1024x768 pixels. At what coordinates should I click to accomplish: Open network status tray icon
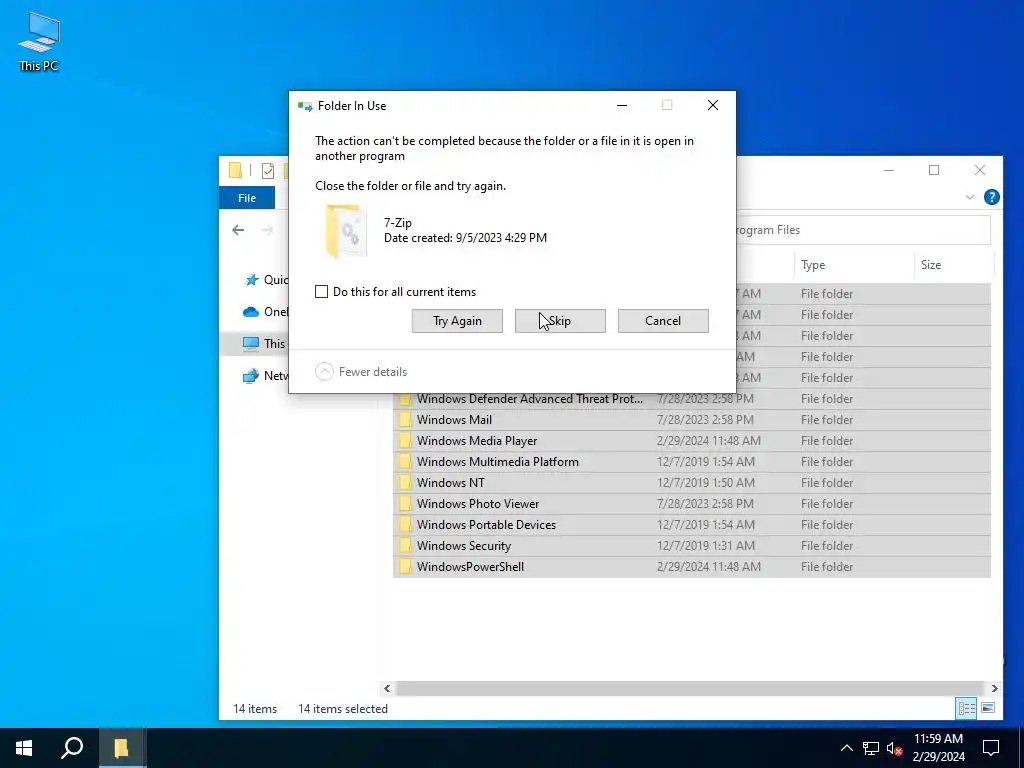pyautogui.click(x=871, y=748)
